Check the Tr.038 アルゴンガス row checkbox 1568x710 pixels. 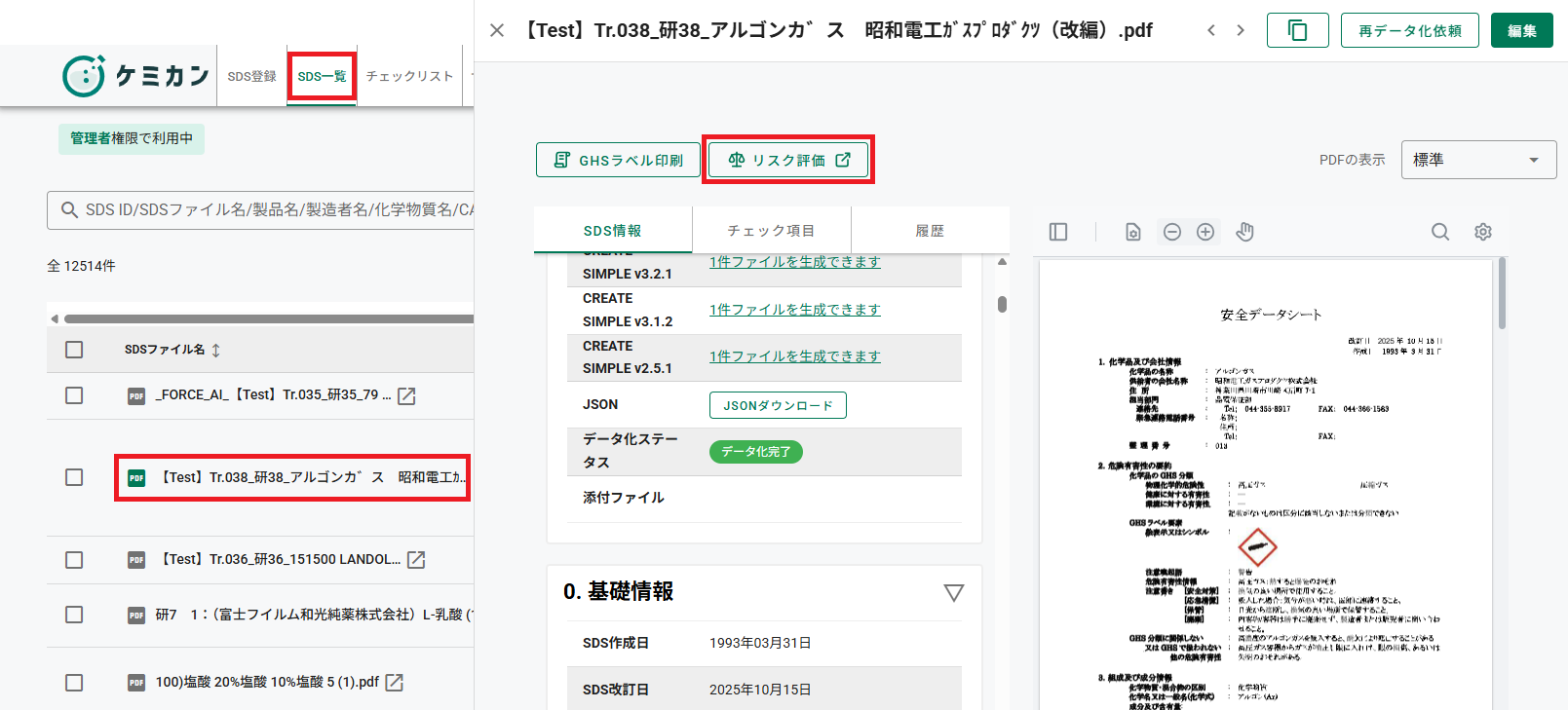point(74,477)
